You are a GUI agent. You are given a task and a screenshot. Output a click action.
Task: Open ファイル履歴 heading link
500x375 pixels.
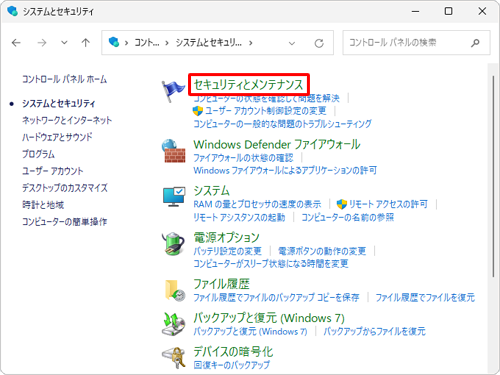click(x=222, y=284)
